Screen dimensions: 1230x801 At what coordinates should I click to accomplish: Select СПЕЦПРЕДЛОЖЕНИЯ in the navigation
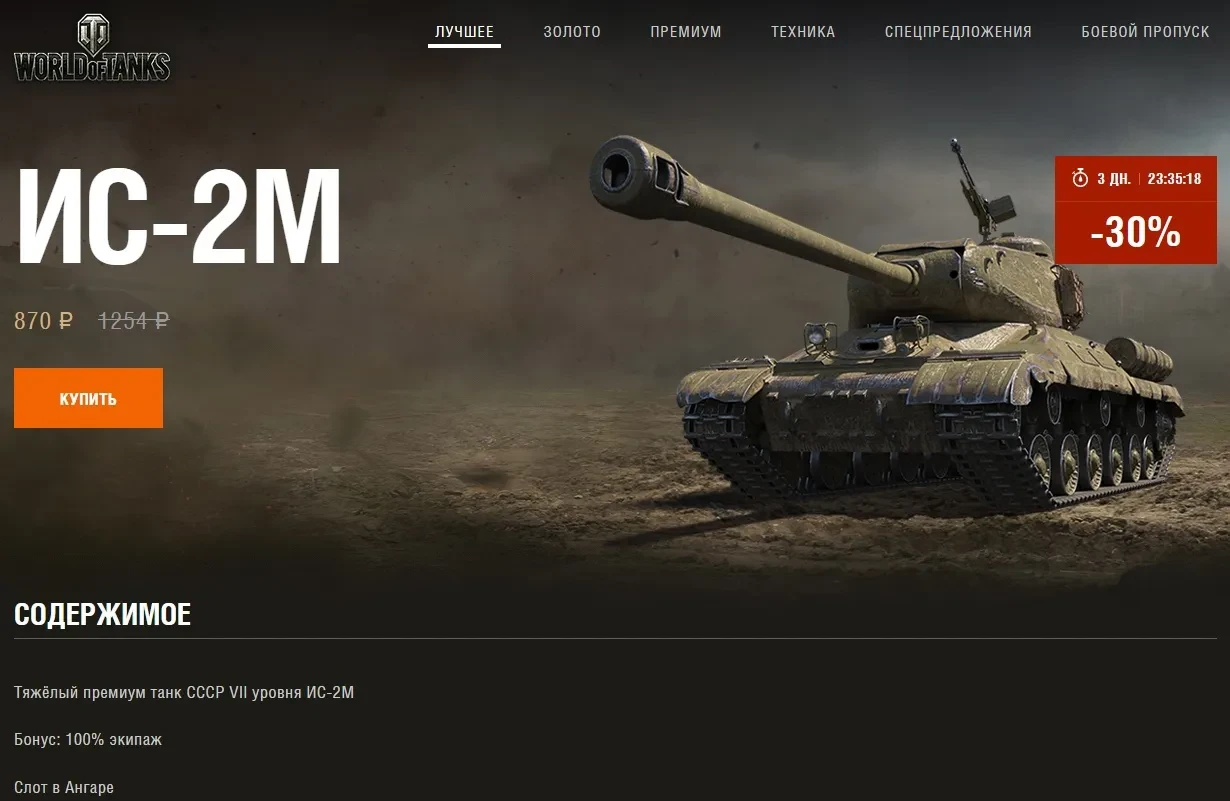coord(958,32)
